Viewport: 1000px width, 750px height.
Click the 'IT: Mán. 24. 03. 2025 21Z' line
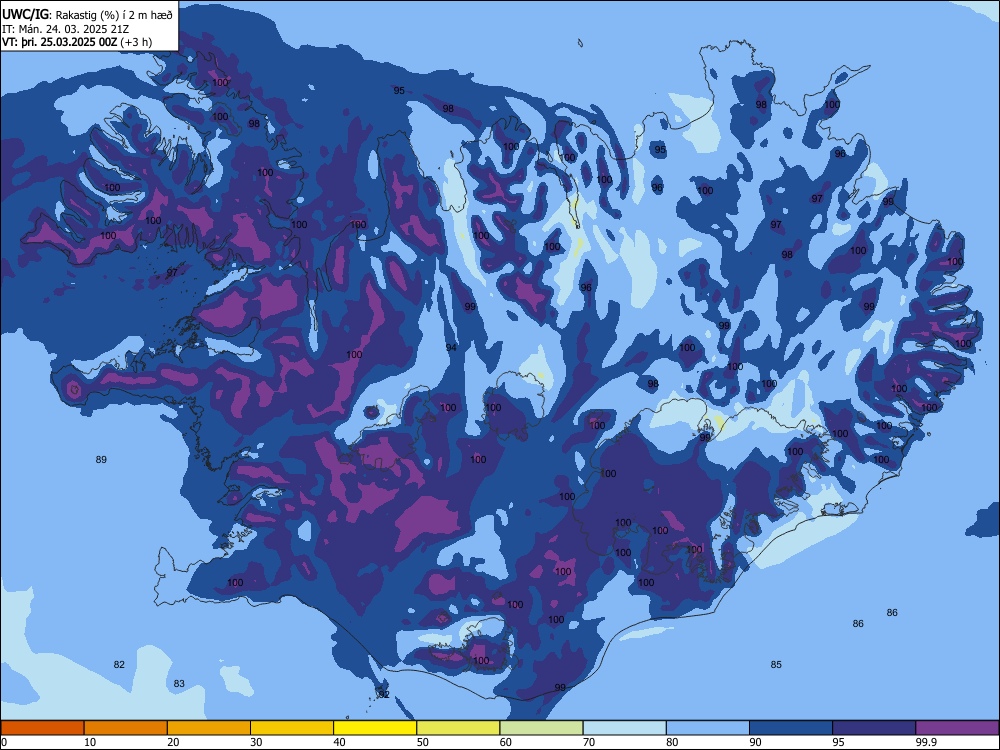click(x=65, y=29)
